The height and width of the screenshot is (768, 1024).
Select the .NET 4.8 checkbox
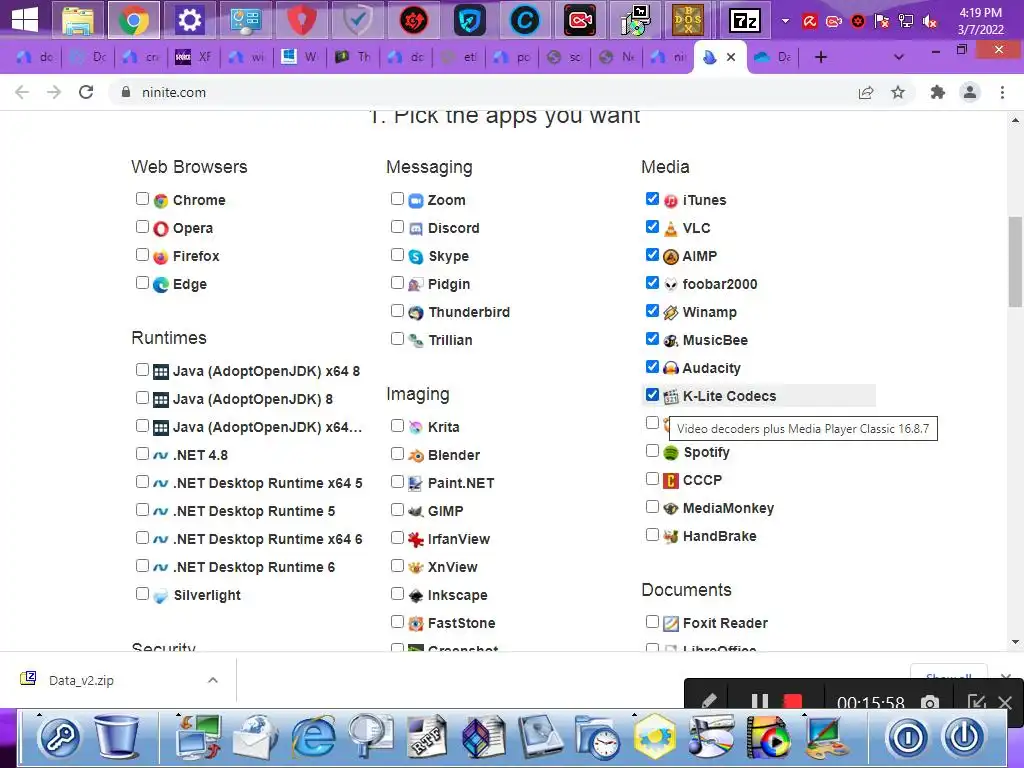[142, 453]
